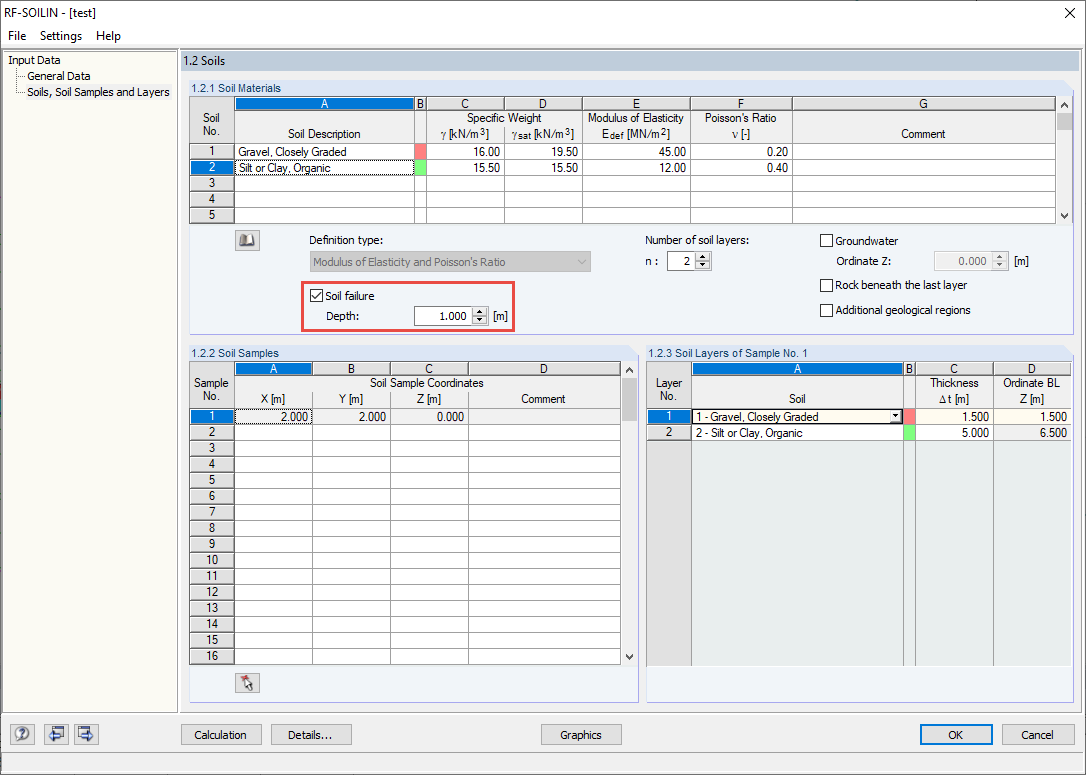Click the Calculation button
The height and width of the screenshot is (775, 1086).
pyautogui.click(x=221, y=735)
